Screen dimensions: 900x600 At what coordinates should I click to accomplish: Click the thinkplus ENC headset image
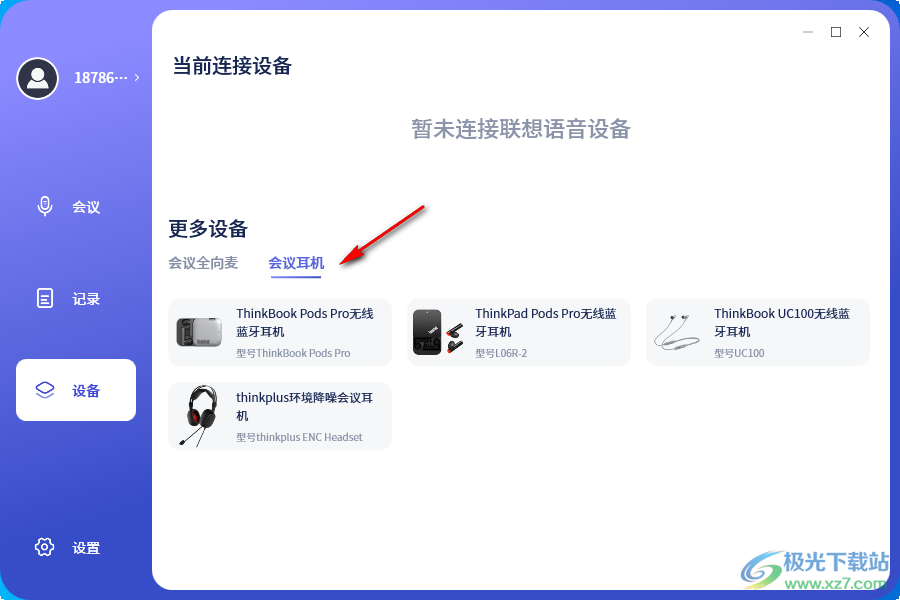(x=199, y=416)
